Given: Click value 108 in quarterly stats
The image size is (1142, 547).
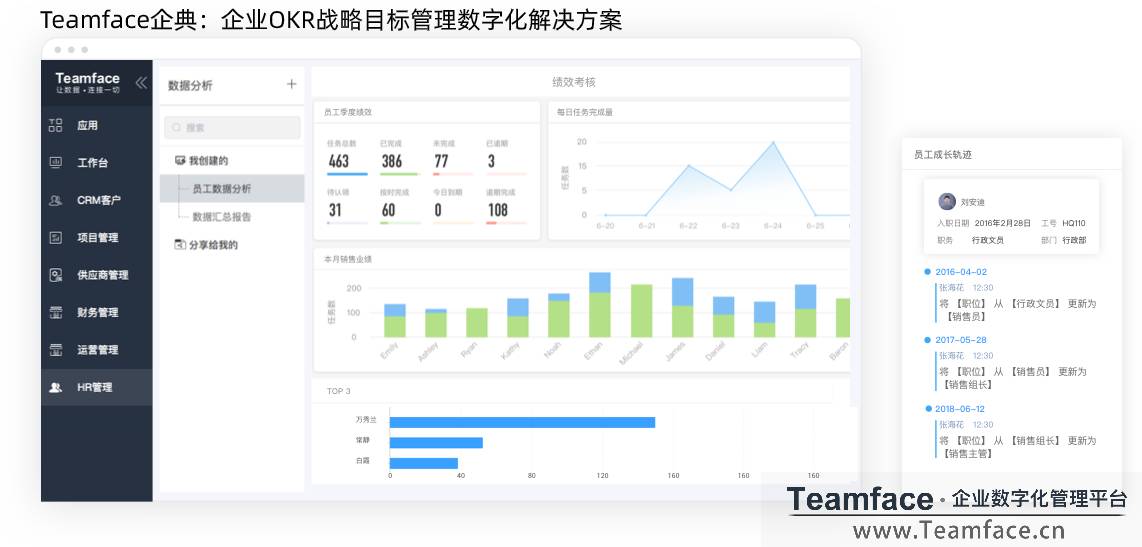Looking at the screenshot, I should tap(497, 210).
